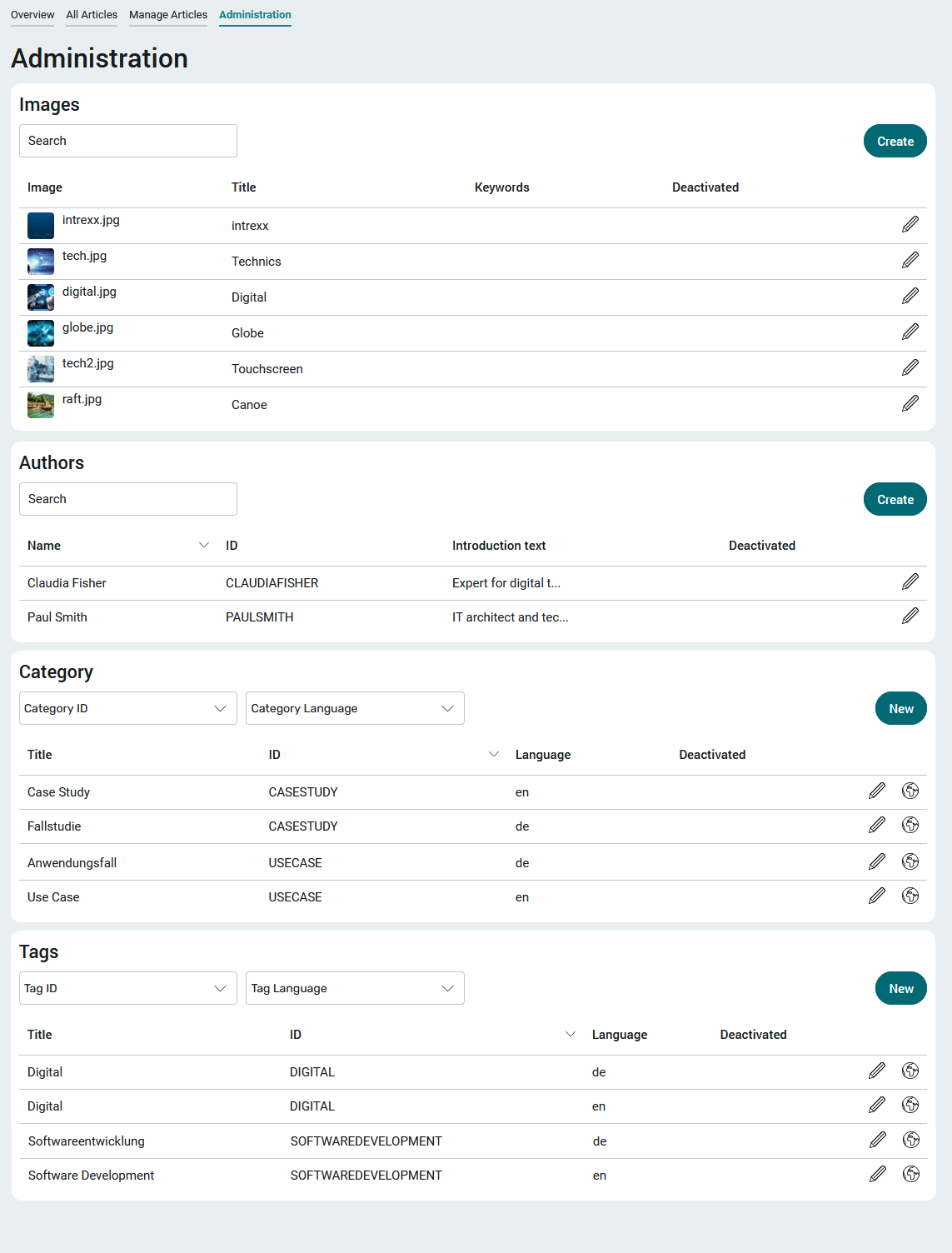Image resolution: width=952 pixels, height=1253 pixels.
Task: Edit author Claudia Fisher
Action: (910, 582)
